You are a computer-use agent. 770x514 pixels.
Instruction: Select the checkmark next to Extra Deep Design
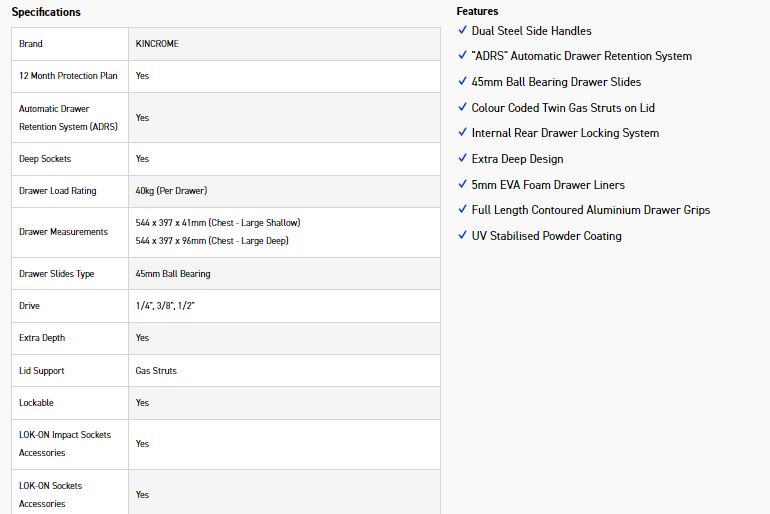coord(462,159)
